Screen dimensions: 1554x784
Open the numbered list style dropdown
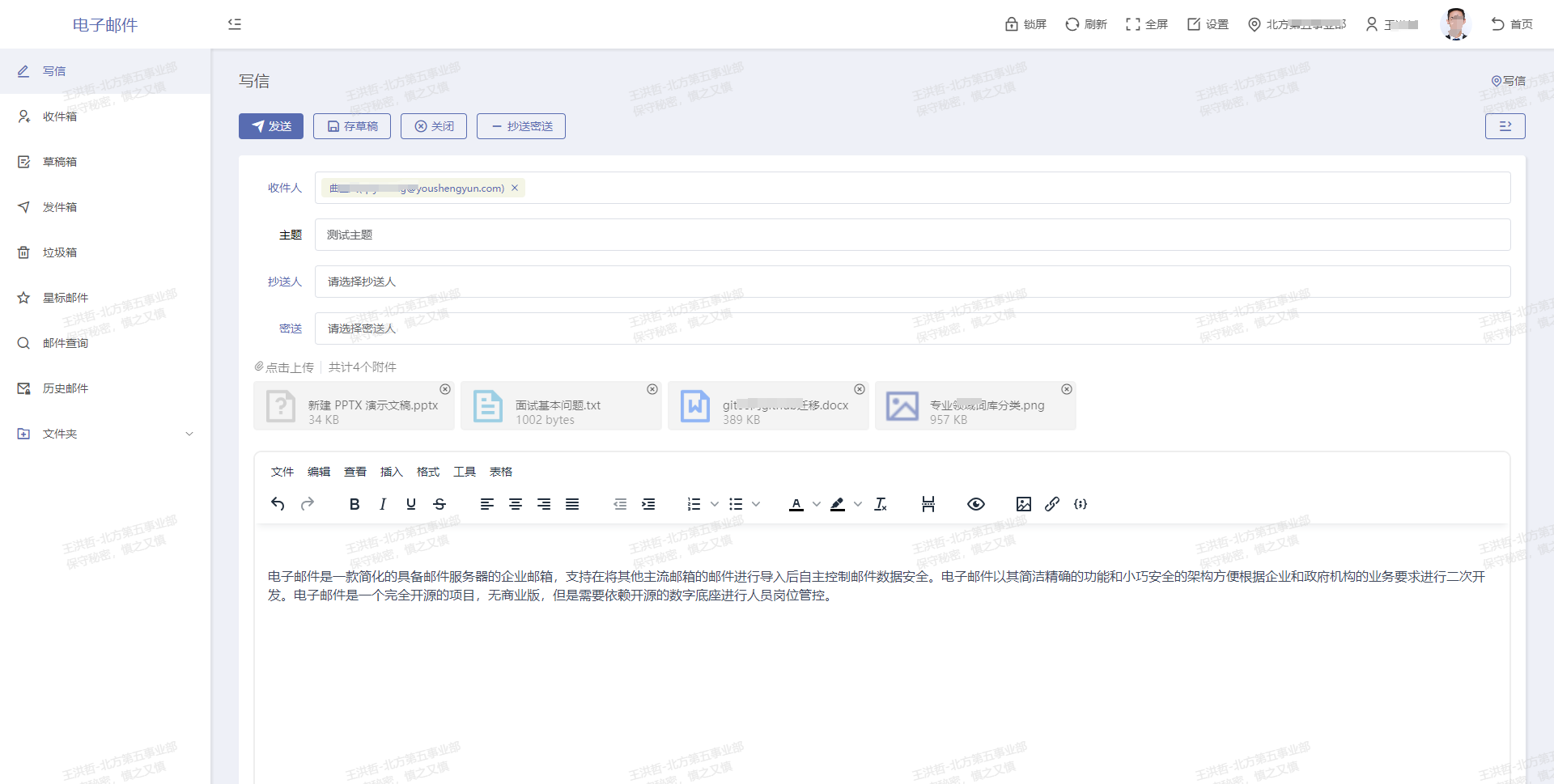point(715,504)
